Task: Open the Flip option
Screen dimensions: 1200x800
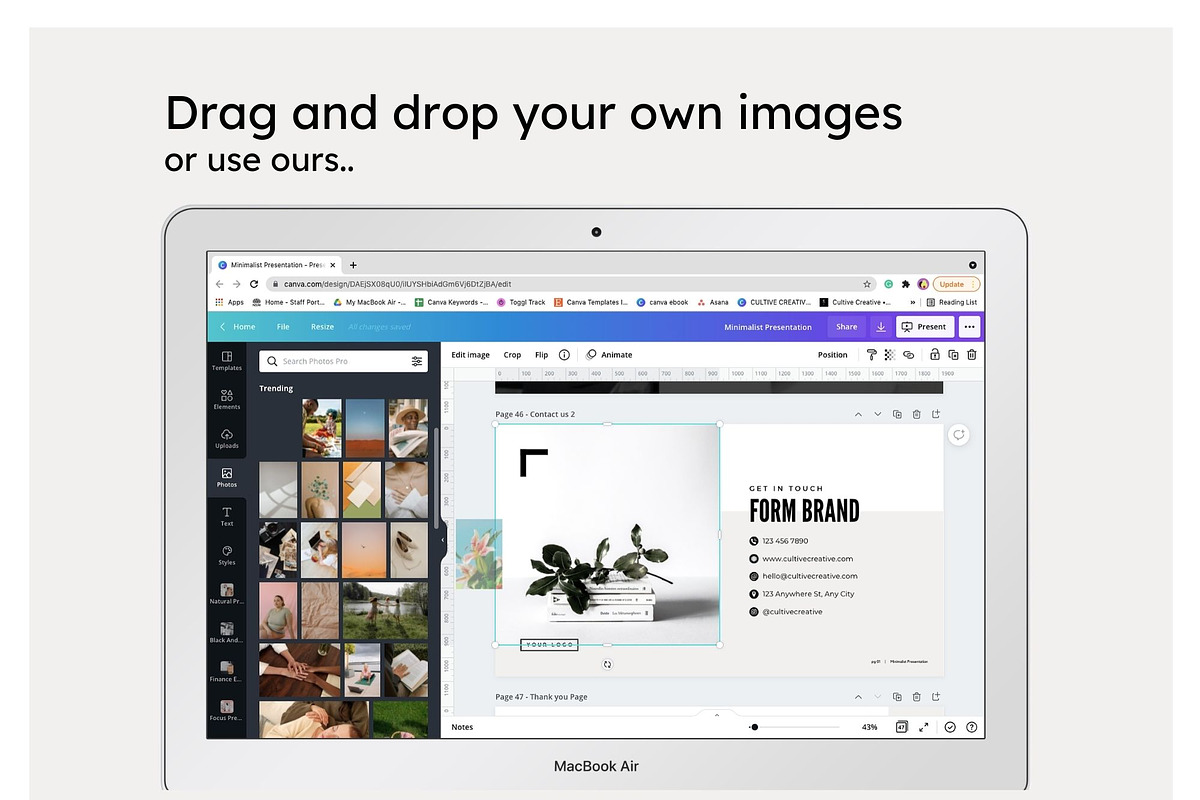Action: [x=541, y=355]
